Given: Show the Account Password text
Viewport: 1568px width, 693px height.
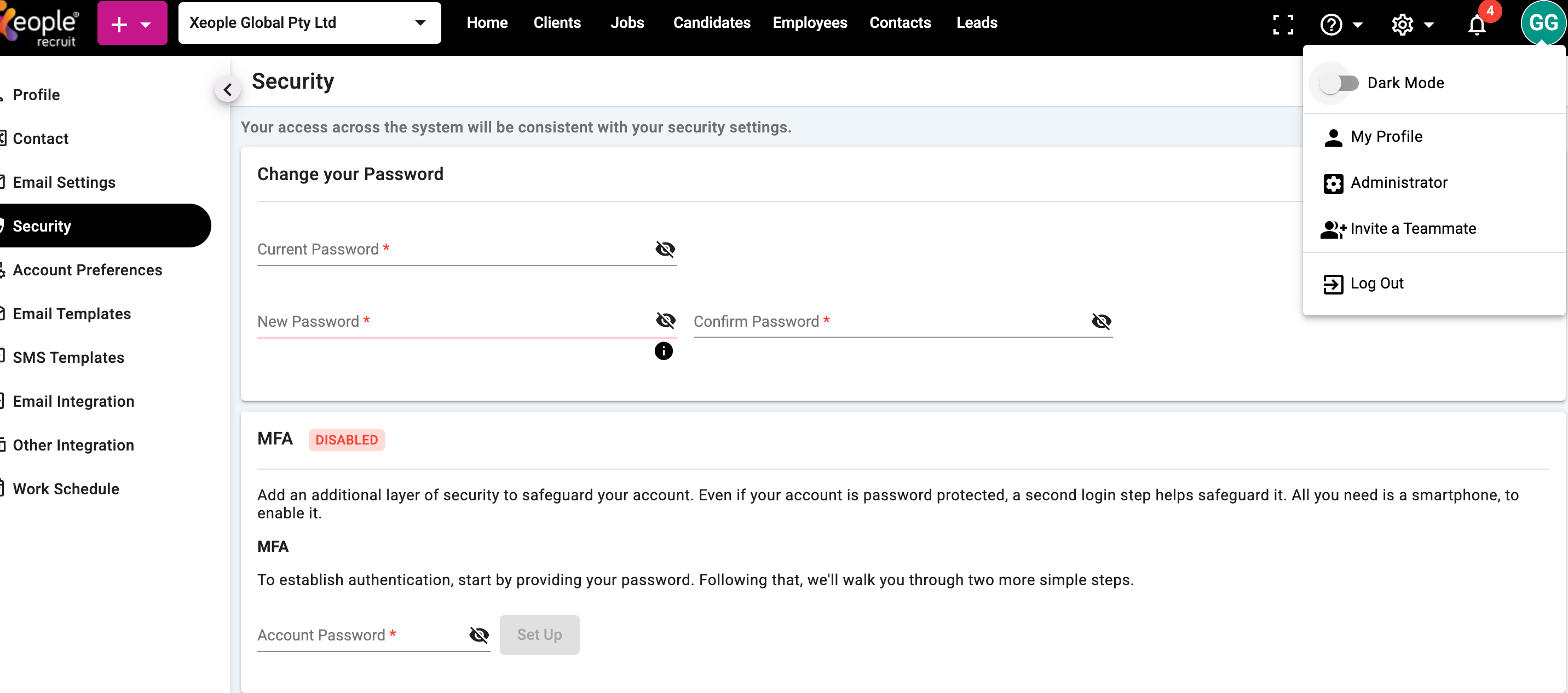Looking at the screenshot, I should [x=479, y=634].
